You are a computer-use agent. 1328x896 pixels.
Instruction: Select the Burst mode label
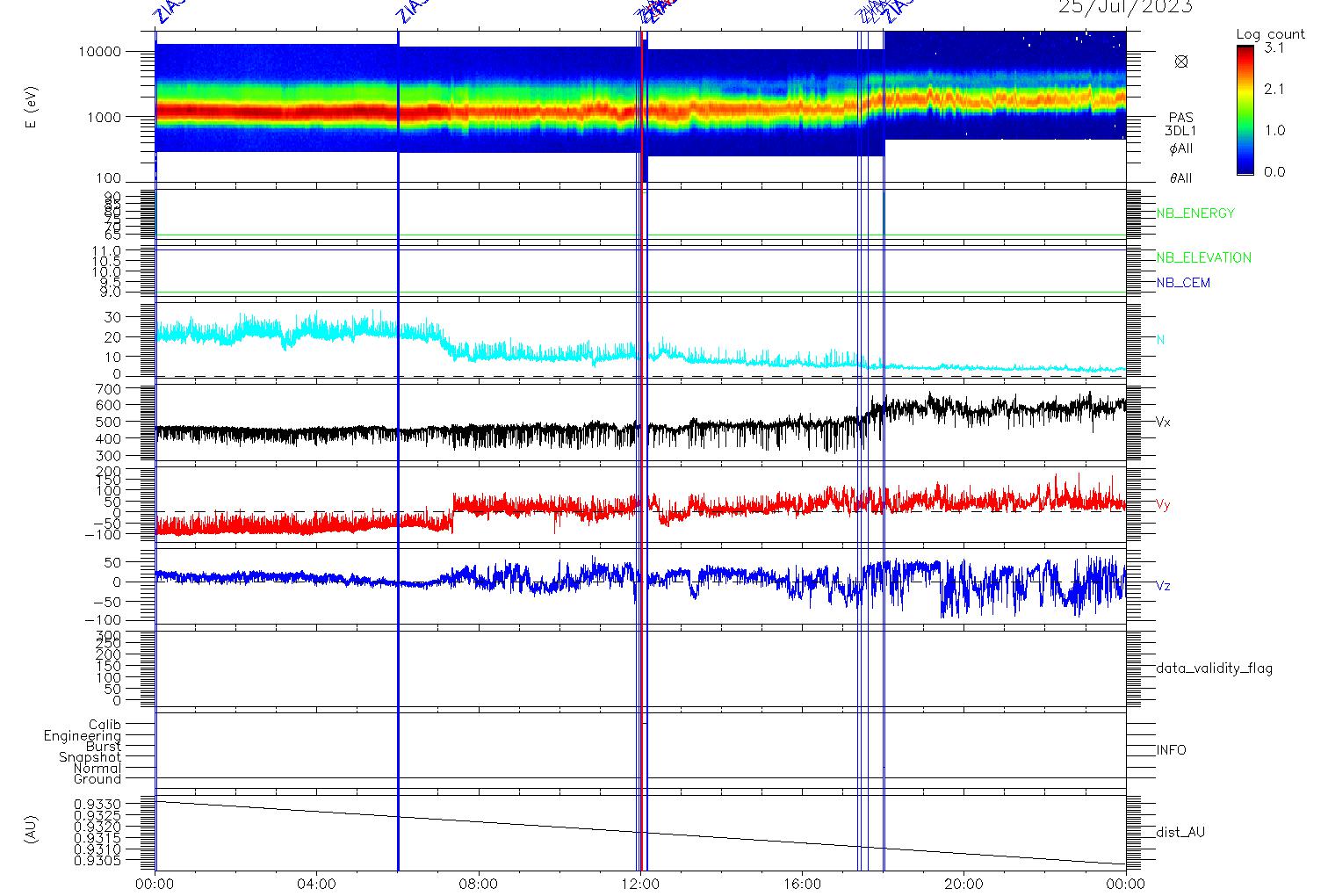click(104, 747)
